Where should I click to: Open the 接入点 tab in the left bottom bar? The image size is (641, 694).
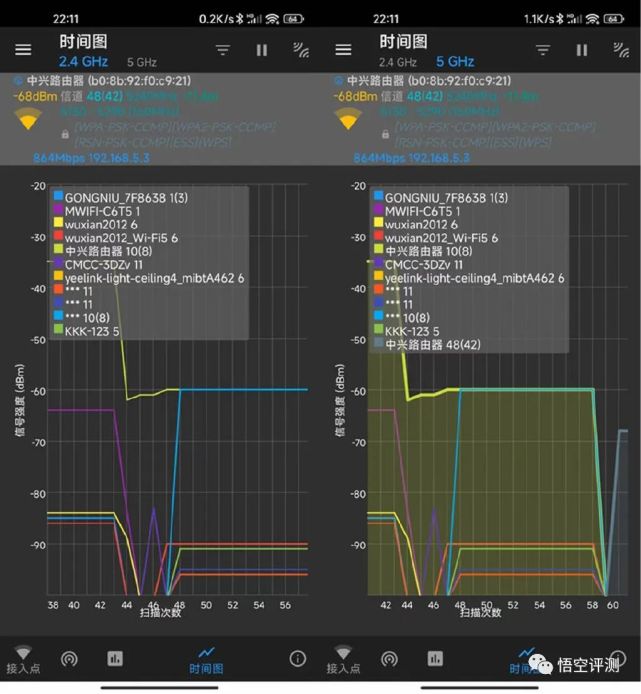point(23,659)
